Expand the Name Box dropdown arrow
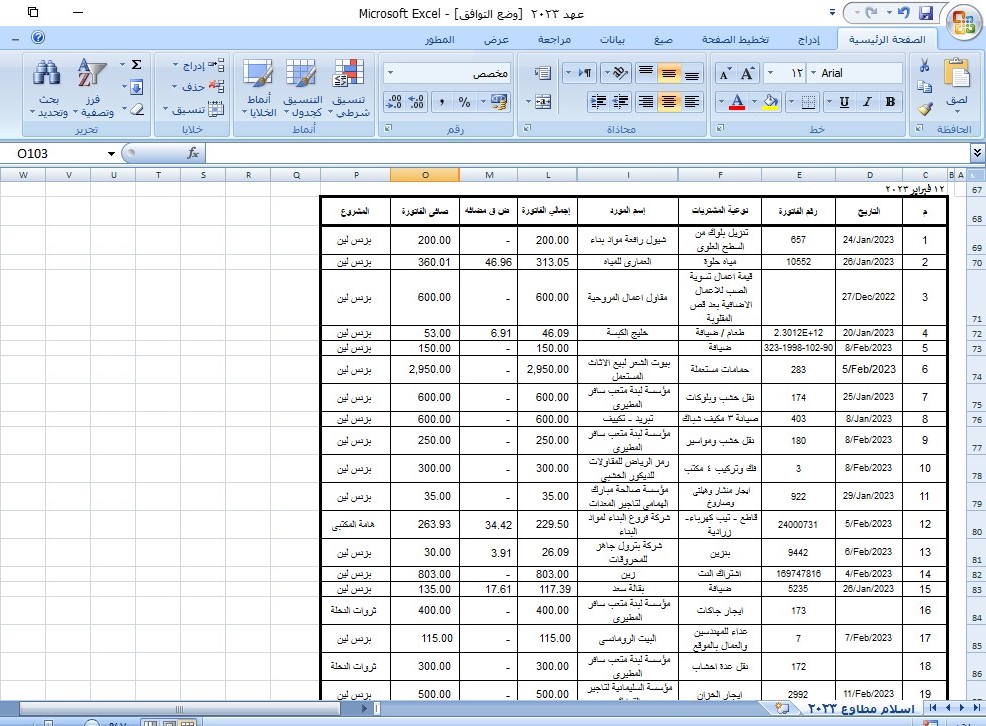This screenshot has width=986, height=726. point(111,153)
